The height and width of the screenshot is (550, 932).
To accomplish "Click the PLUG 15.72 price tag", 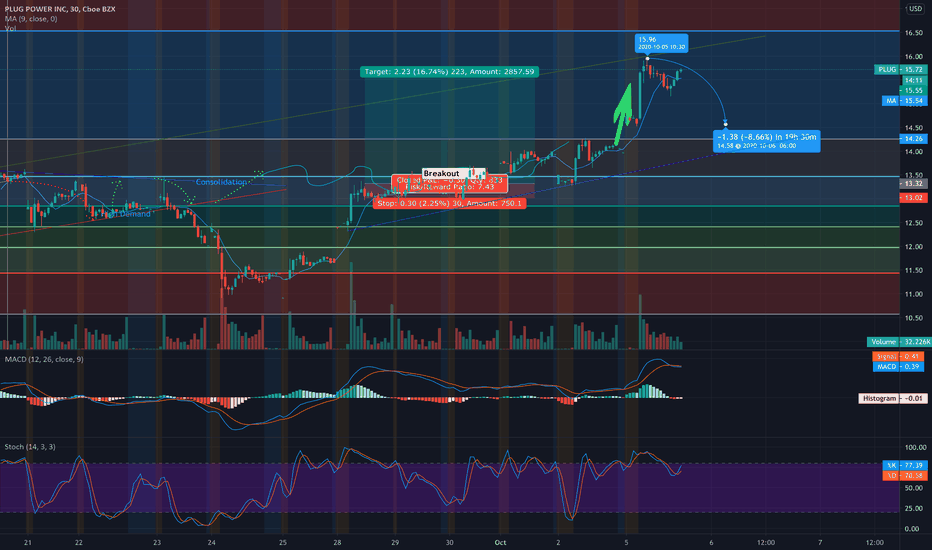I will [x=900, y=70].
